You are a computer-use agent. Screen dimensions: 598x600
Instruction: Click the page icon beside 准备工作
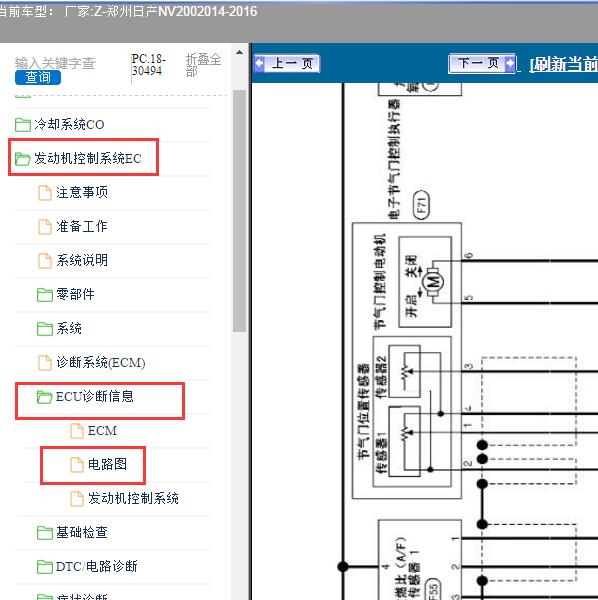45,227
